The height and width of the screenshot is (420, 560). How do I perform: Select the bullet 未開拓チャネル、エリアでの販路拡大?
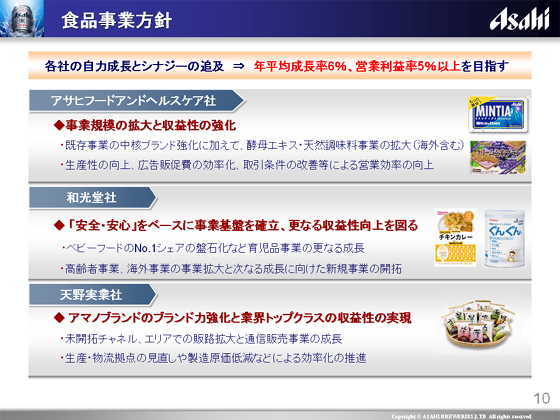(x=201, y=339)
